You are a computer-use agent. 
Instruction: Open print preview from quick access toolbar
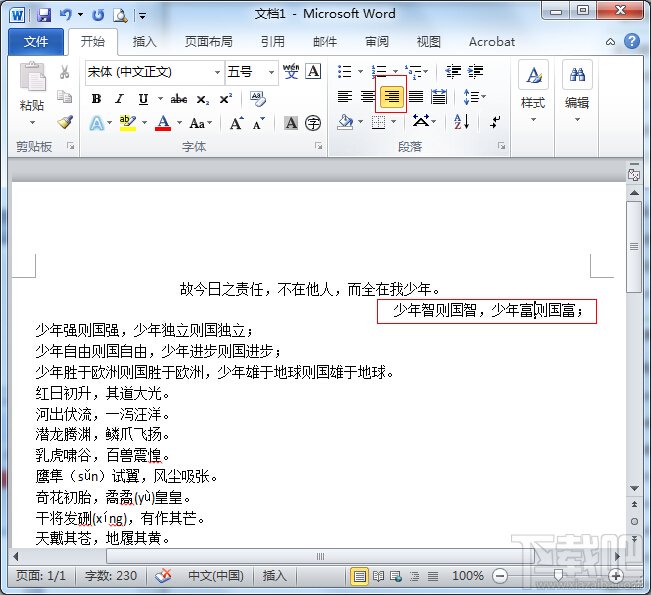pos(120,15)
